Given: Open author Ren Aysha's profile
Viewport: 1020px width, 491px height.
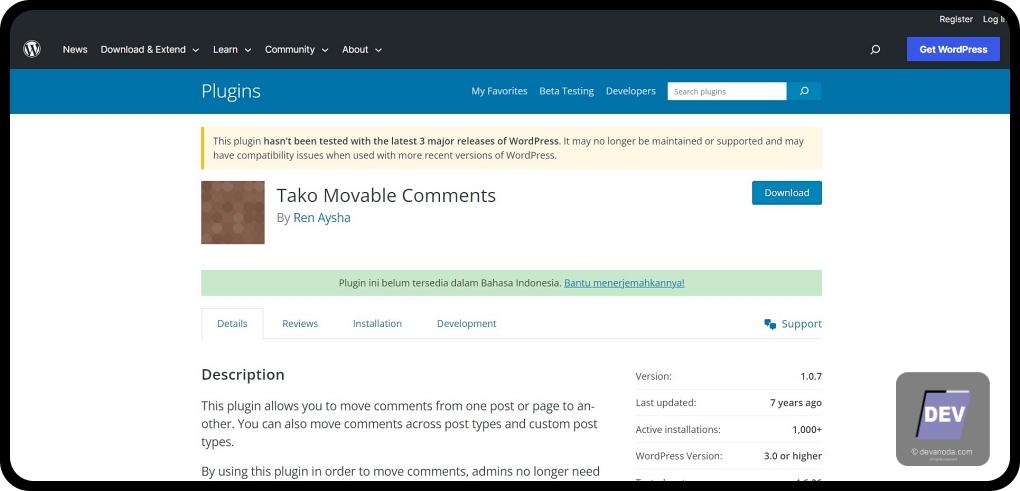Looking at the screenshot, I should click(321, 218).
